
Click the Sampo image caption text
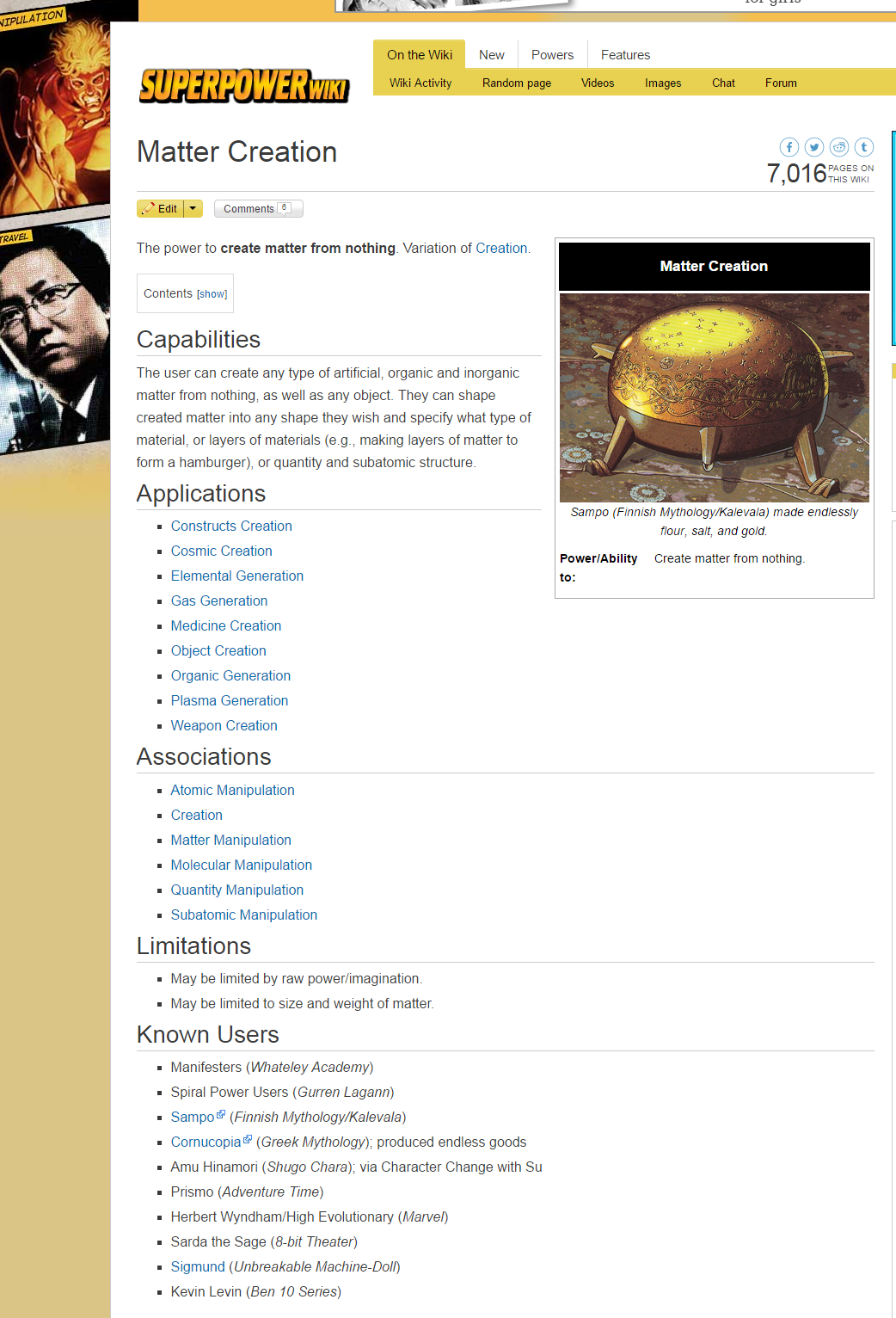pyautogui.click(x=714, y=521)
